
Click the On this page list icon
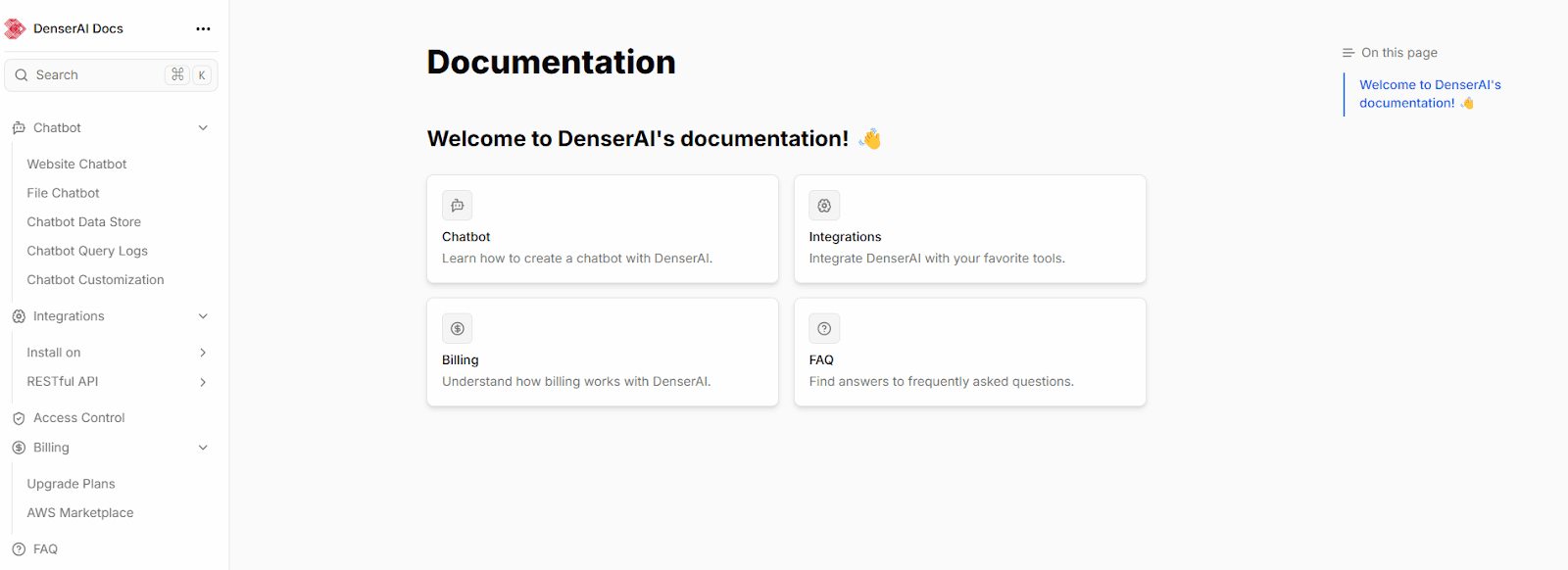(1348, 53)
